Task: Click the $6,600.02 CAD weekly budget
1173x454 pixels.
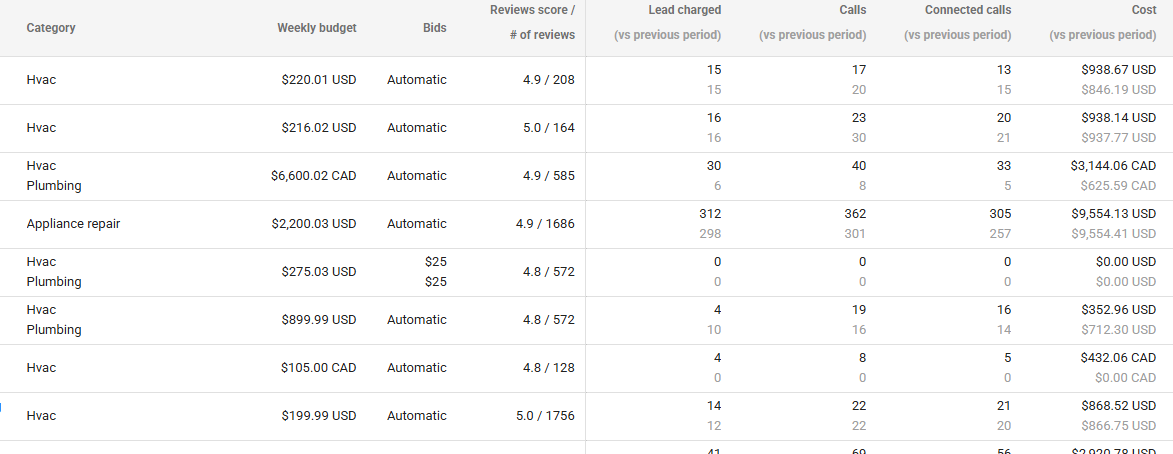Action: tap(313, 176)
